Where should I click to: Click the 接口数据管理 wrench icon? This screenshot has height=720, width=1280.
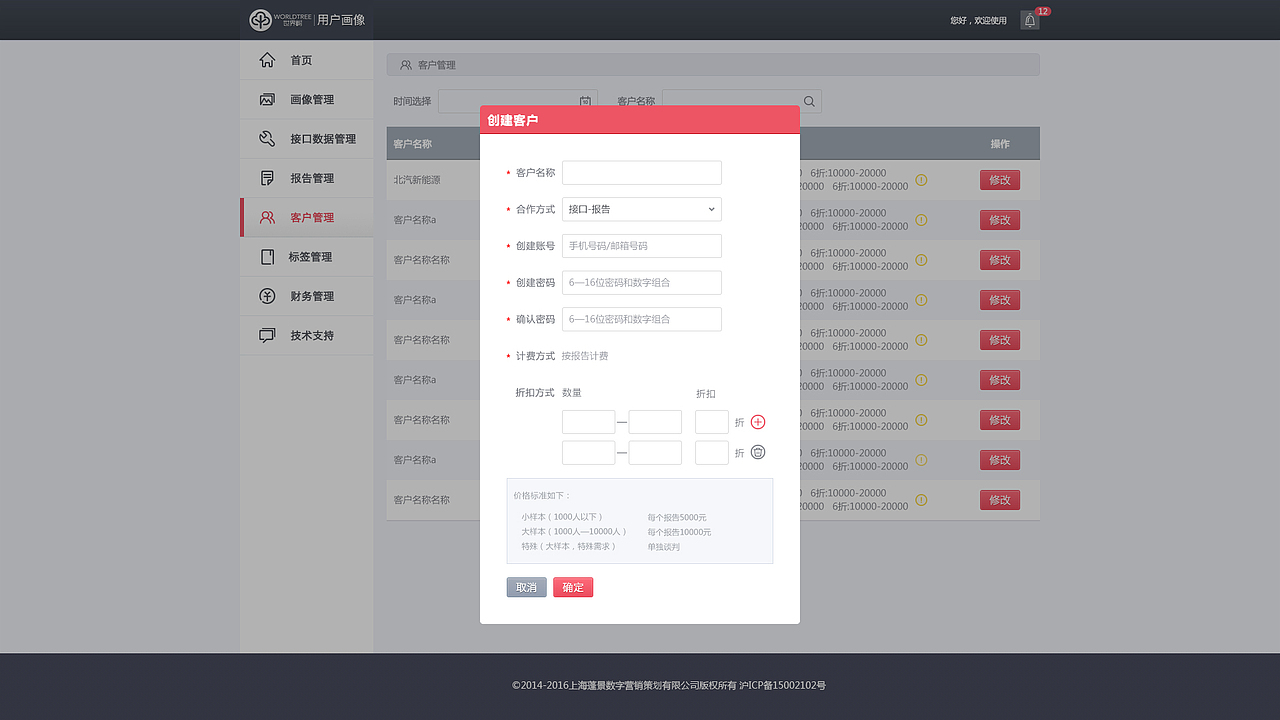pyautogui.click(x=266, y=138)
